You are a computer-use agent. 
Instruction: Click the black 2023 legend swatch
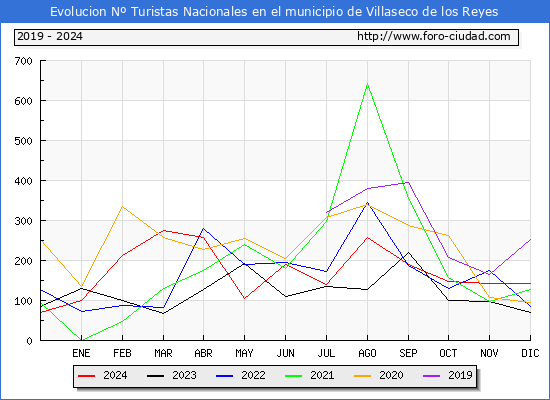(x=155, y=376)
